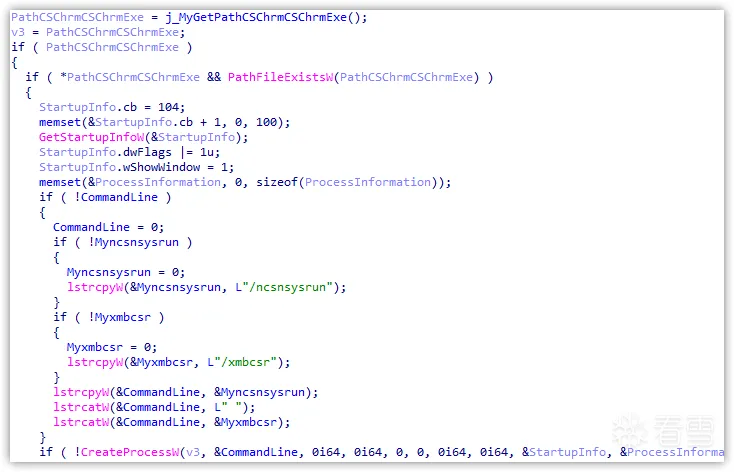Click the 'Myxmbcsr = 0;' assignment
This screenshot has height=472, width=734.
click(x=111, y=347)
